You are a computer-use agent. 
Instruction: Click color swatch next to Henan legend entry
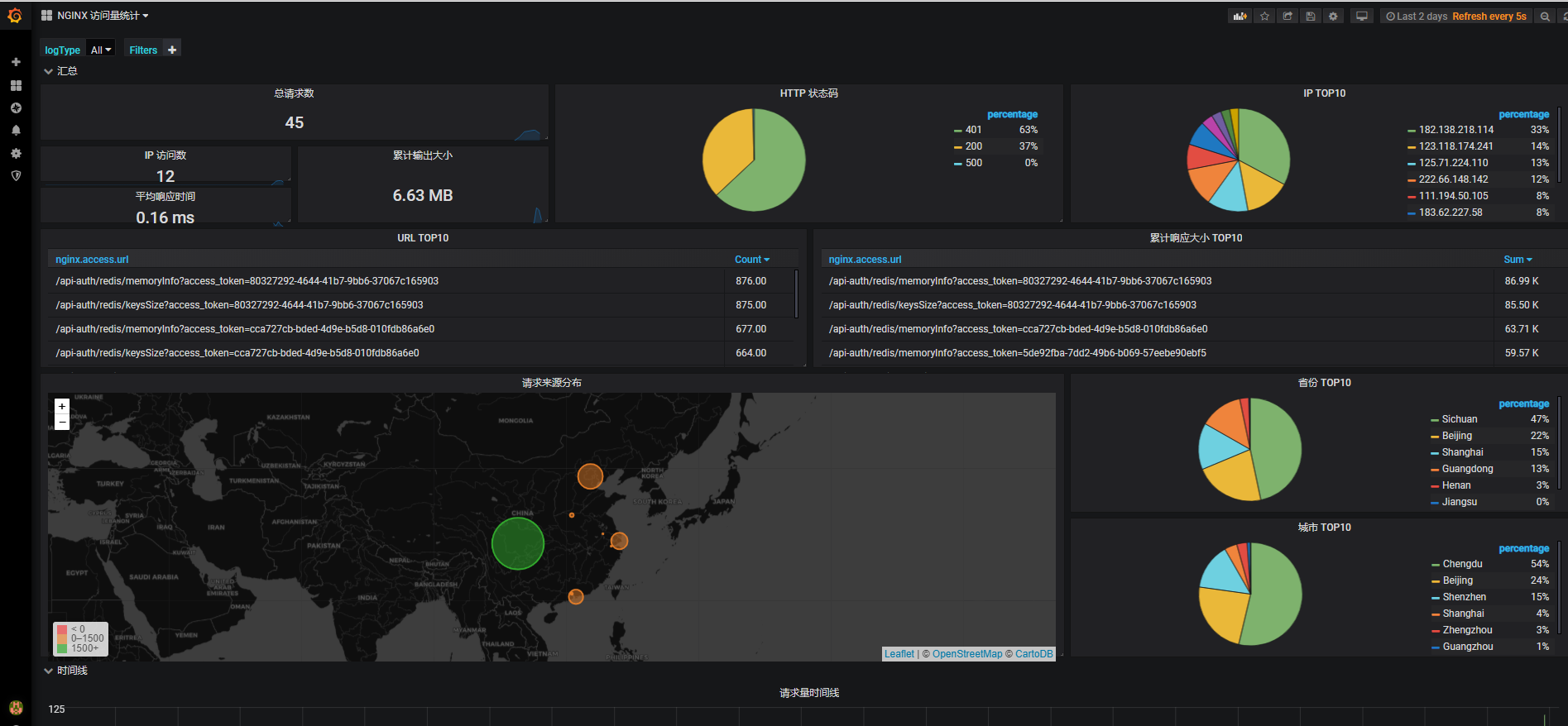coord(1435,486)
